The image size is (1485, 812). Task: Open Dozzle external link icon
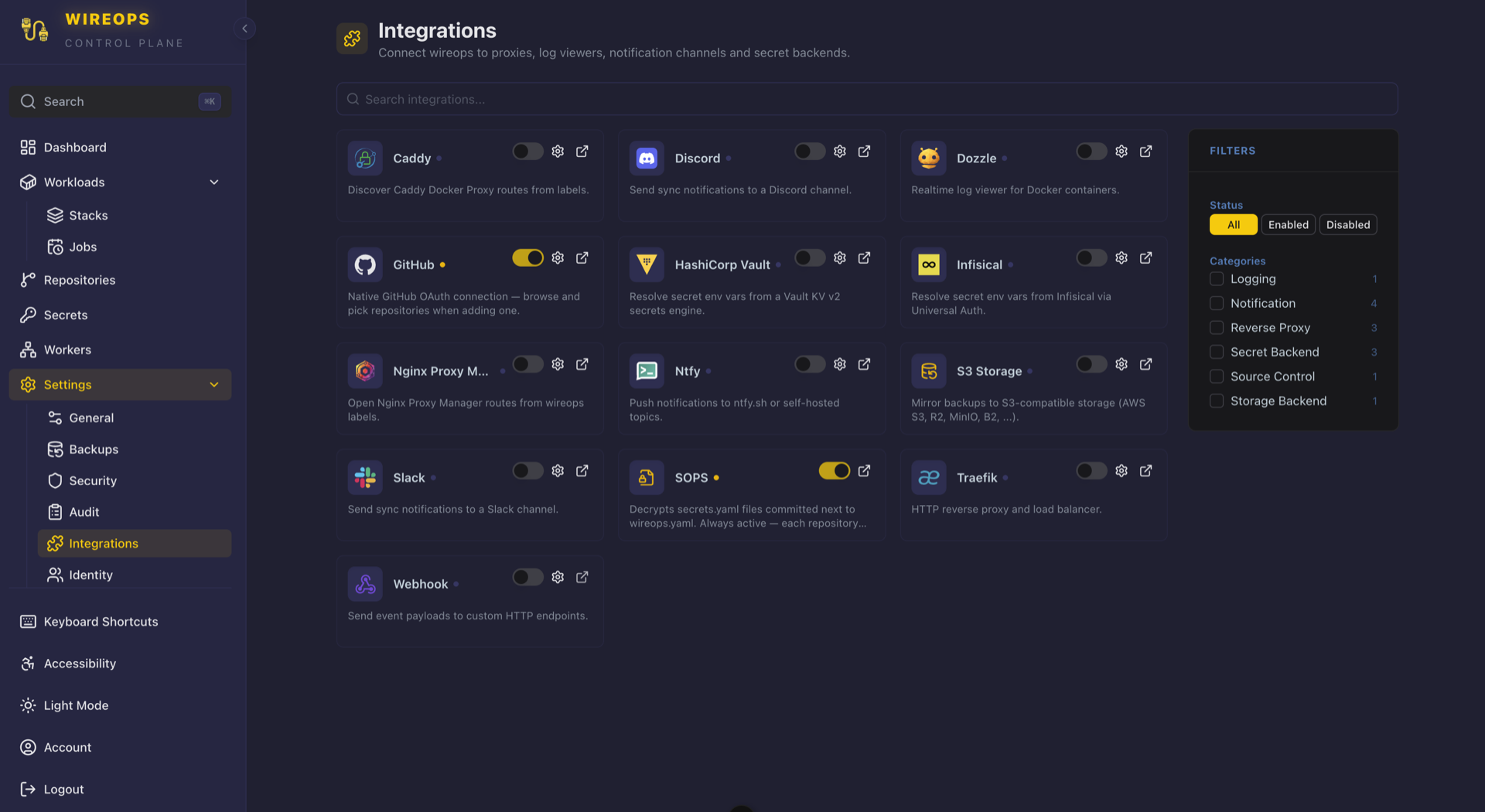(x=1146, y=152)
